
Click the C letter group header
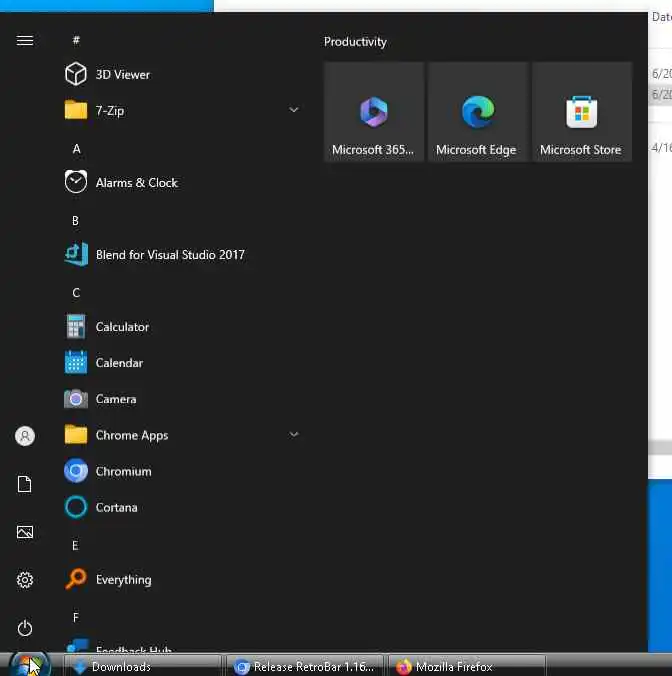[x=76, y=293]
